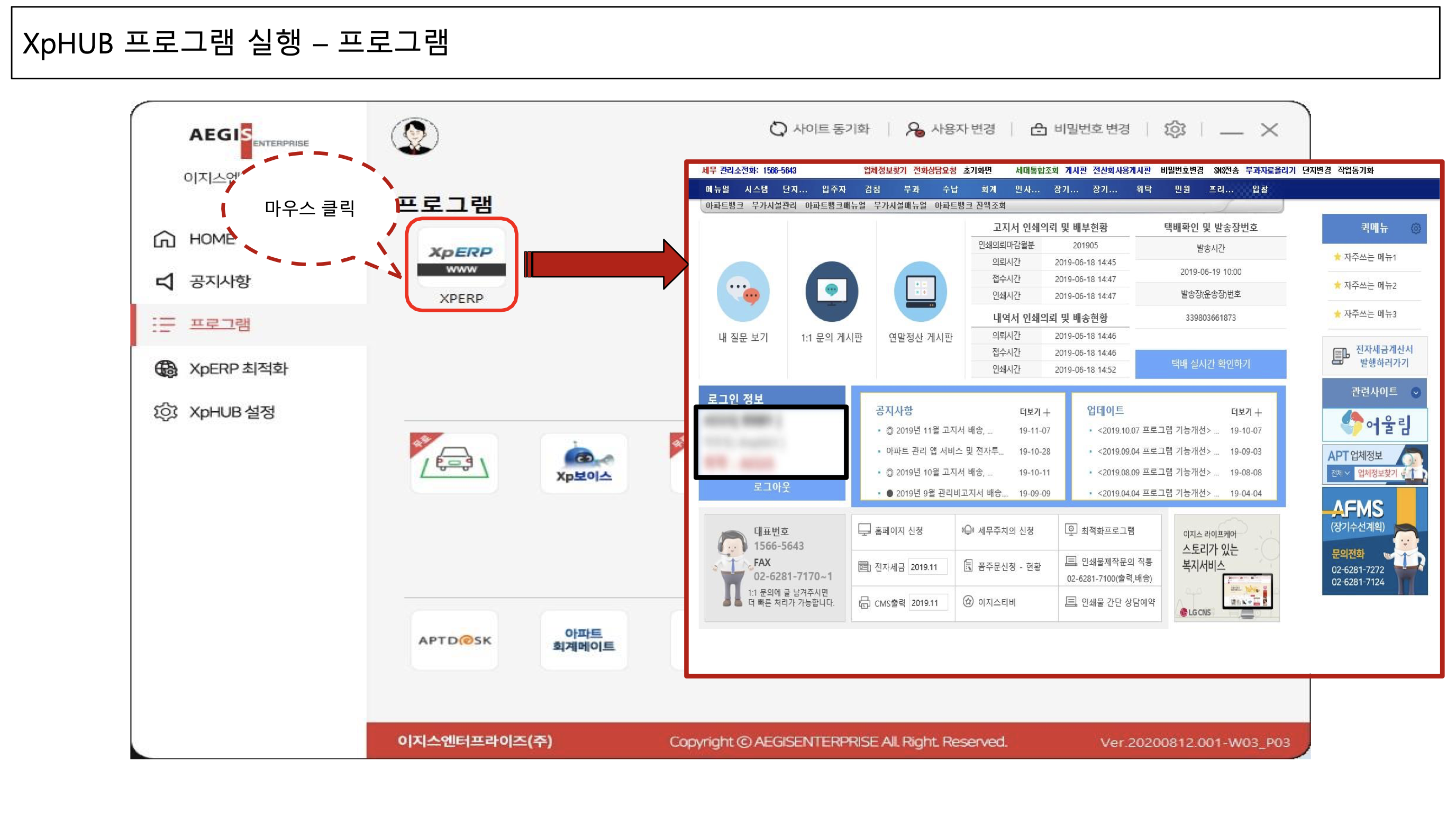This screenshot has width=1456, height=814.
Task: Open the 전체 dropdown in APT업체정보
Action: point(1340,473)
